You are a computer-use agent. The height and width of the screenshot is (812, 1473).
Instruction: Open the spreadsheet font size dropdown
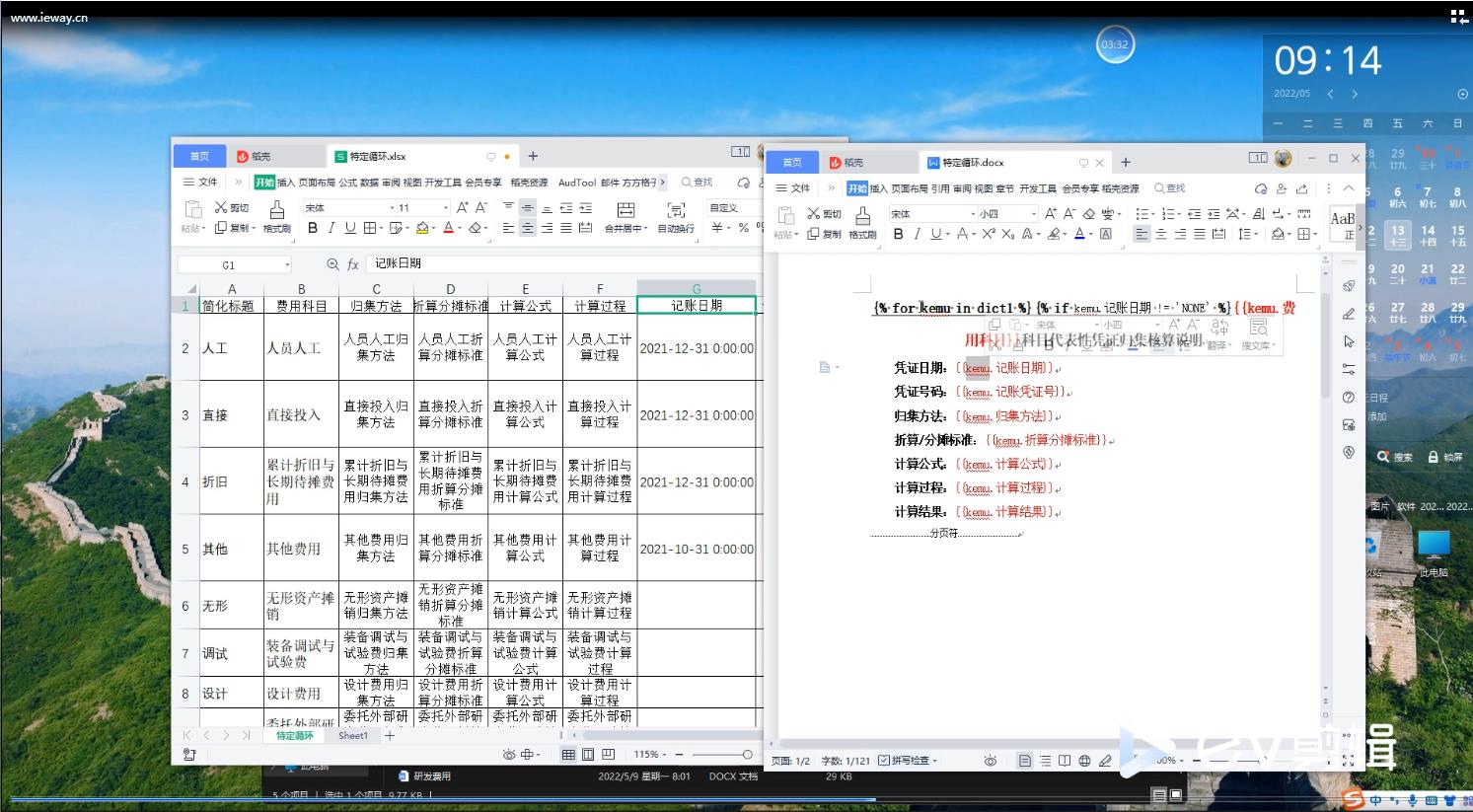446,208
